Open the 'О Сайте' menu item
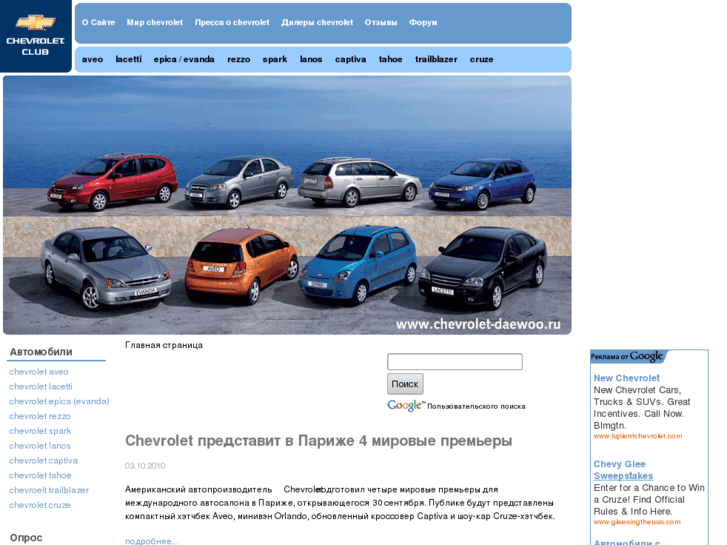The width and height of the screenshot is (727, 545). (98, 22)
